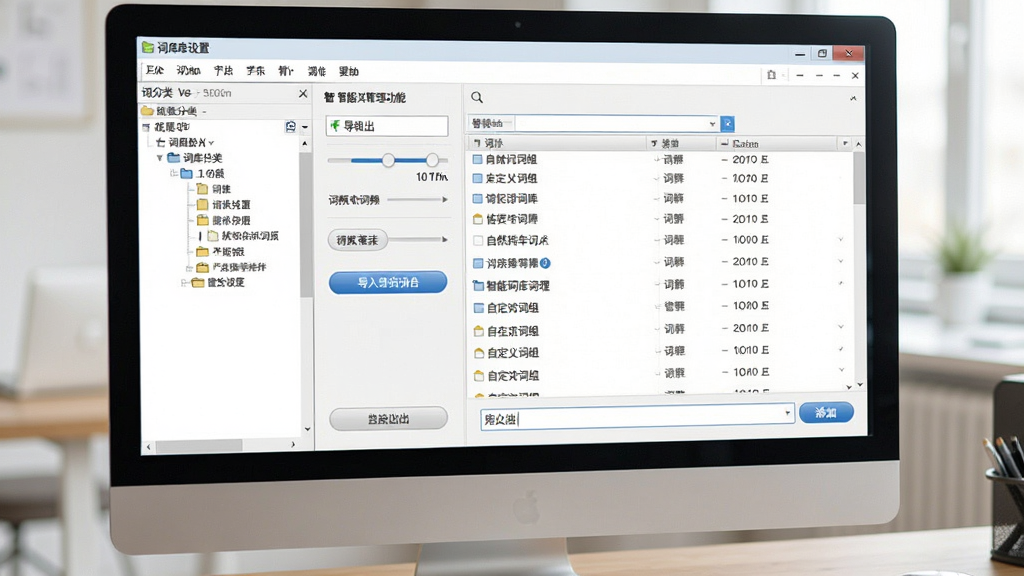Click the small toolbar icon left of the inner window dashes

[x=771, y=75]
